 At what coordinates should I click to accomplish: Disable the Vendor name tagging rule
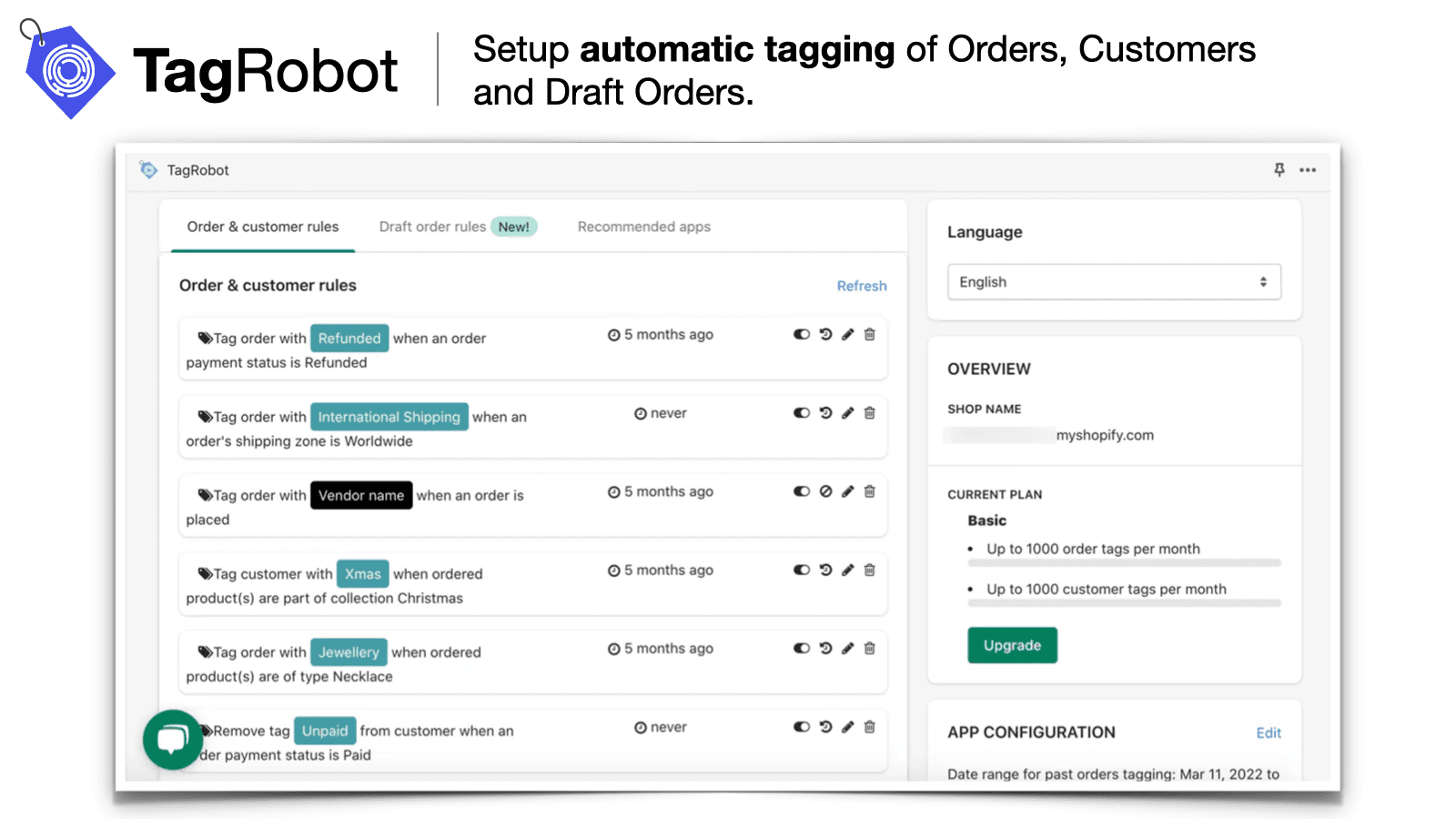[802, 491]
